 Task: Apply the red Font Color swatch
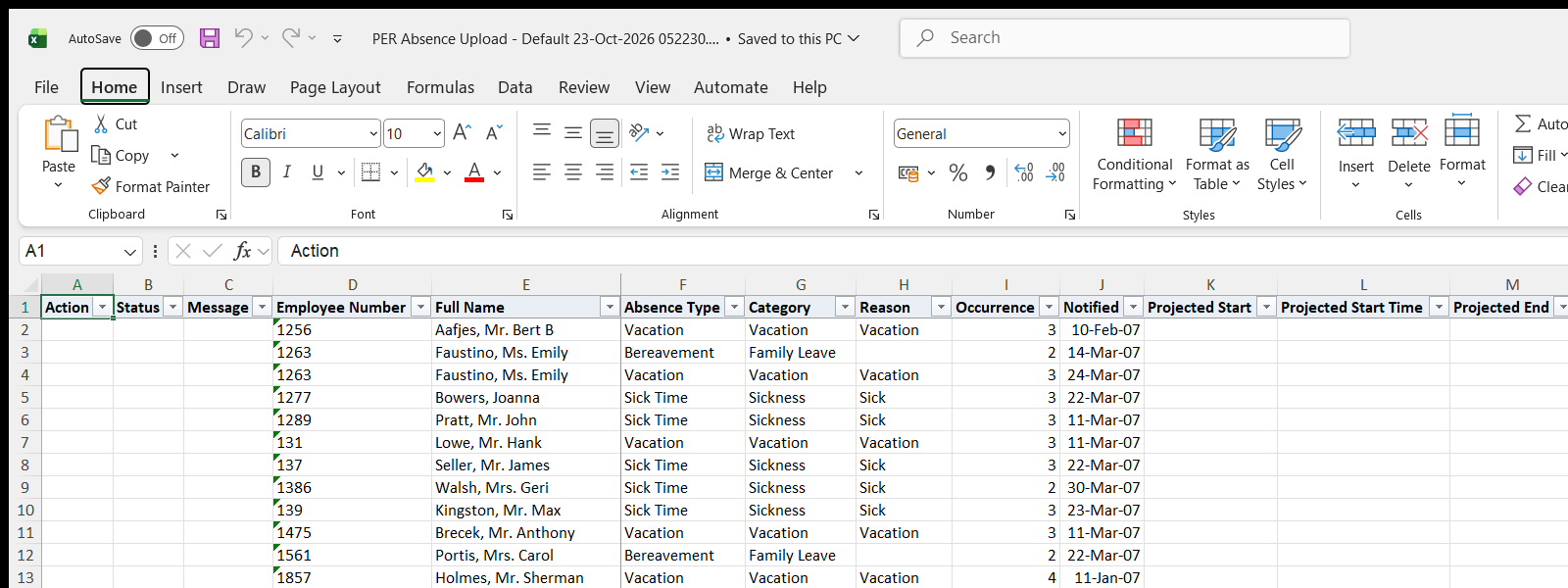coord(474,172)
